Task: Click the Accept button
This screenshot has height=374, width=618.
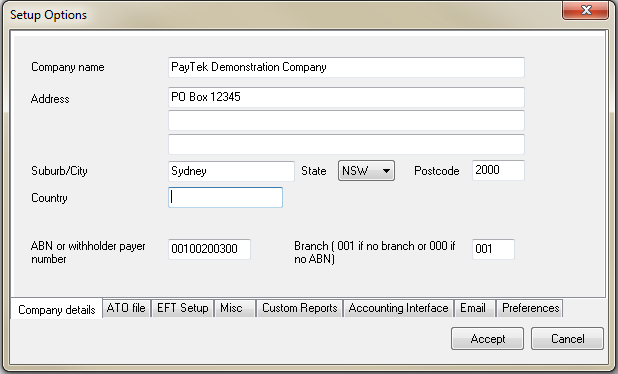Action: click(488, 339)
